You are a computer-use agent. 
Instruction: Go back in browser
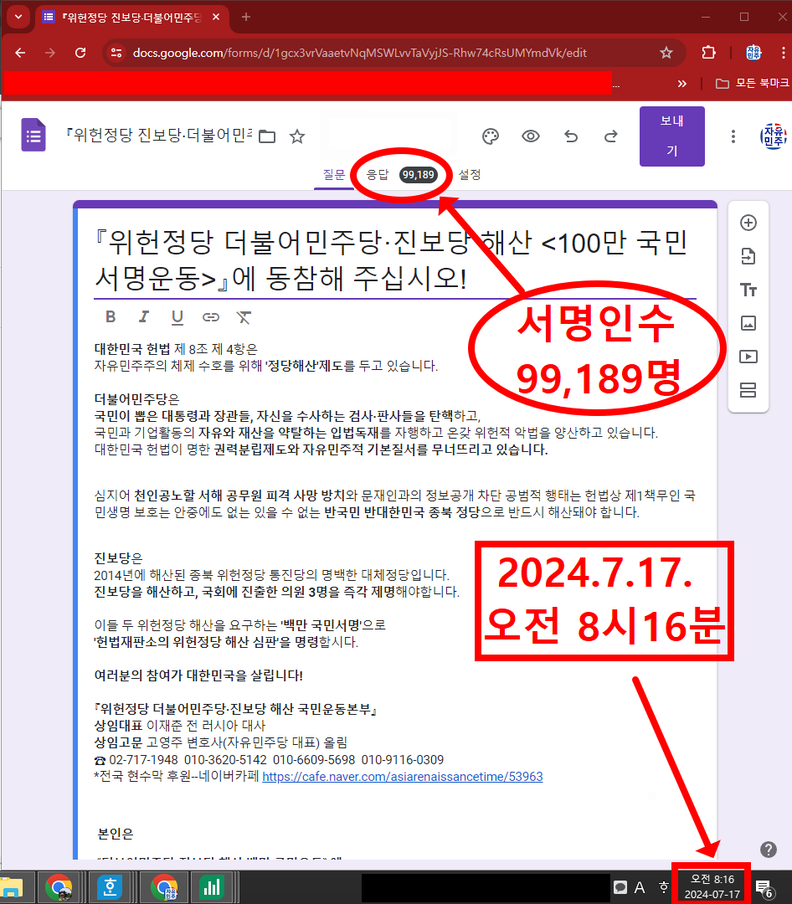(x=21, y=52)
